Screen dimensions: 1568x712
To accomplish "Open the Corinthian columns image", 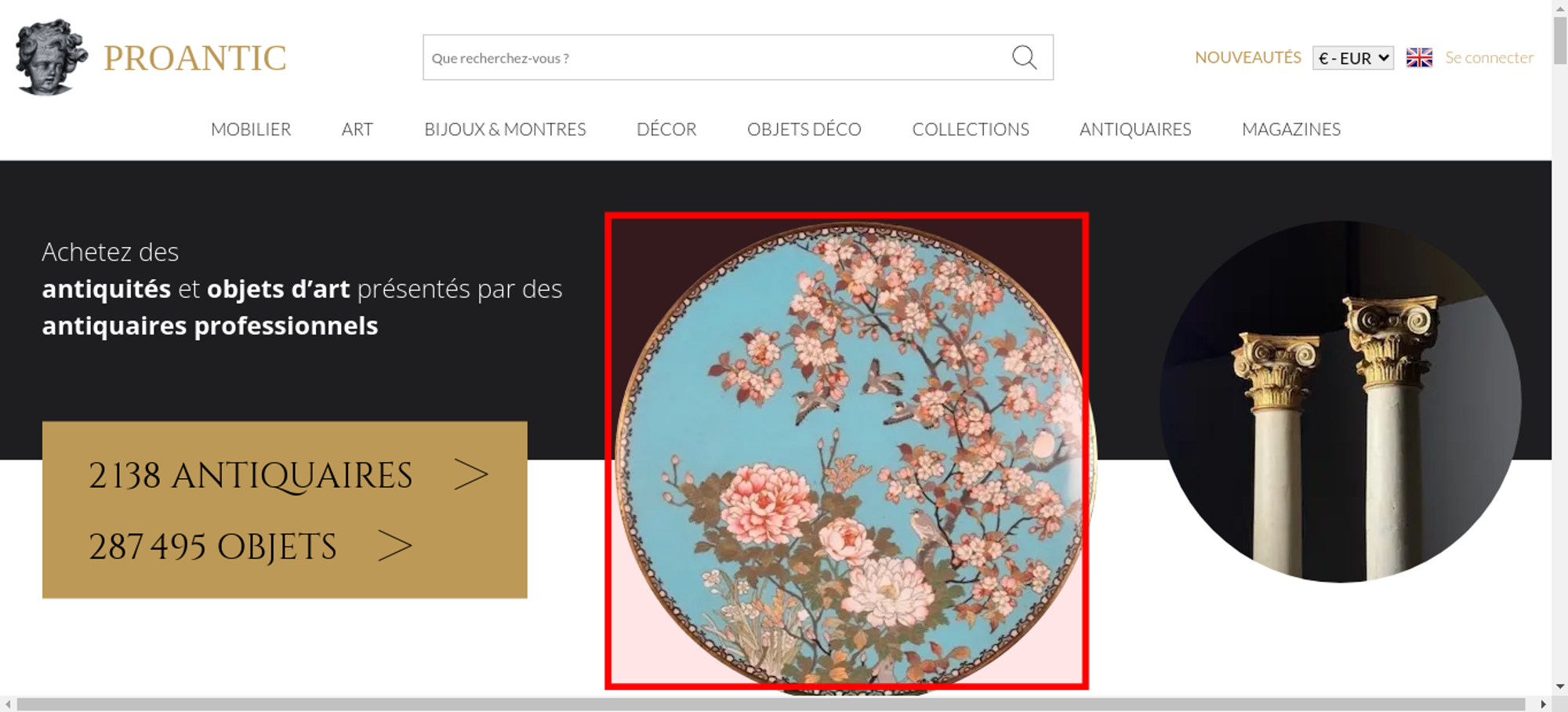I will [x=1340, y=401].
